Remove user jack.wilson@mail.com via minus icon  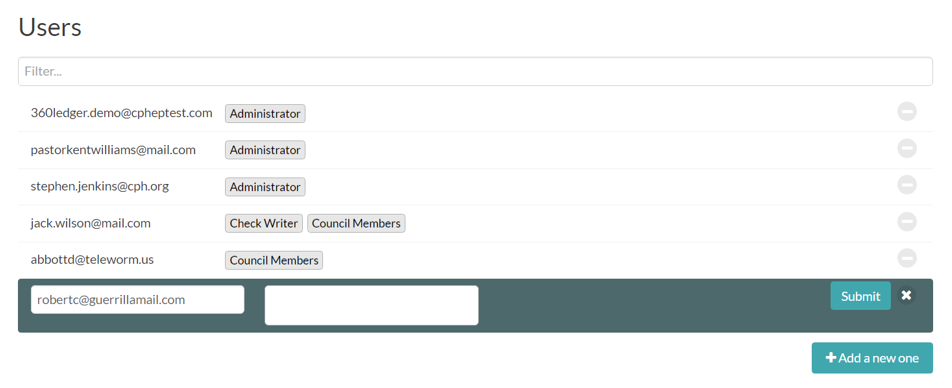[906, 222]
